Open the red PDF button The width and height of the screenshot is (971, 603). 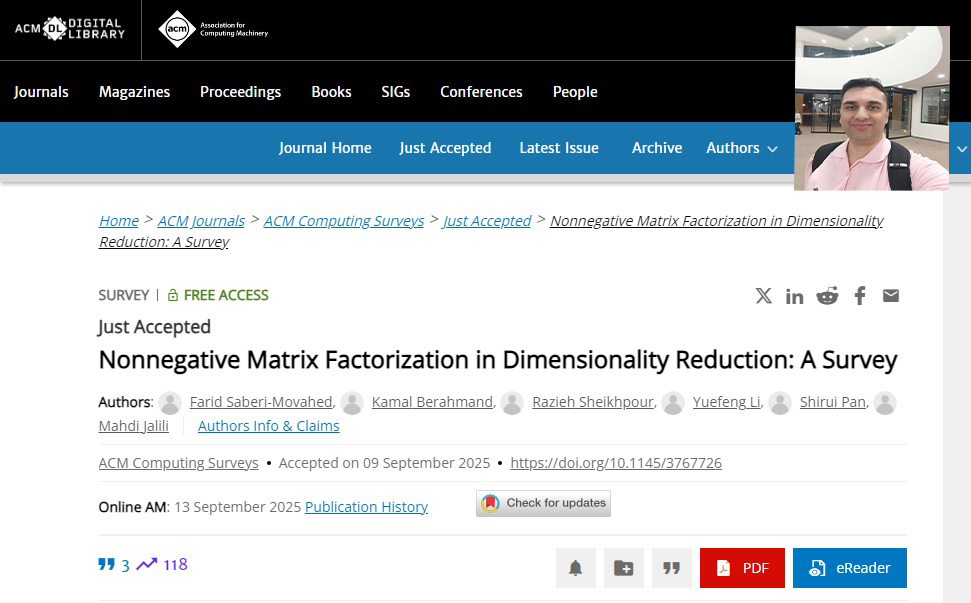[x=742, y=568]
